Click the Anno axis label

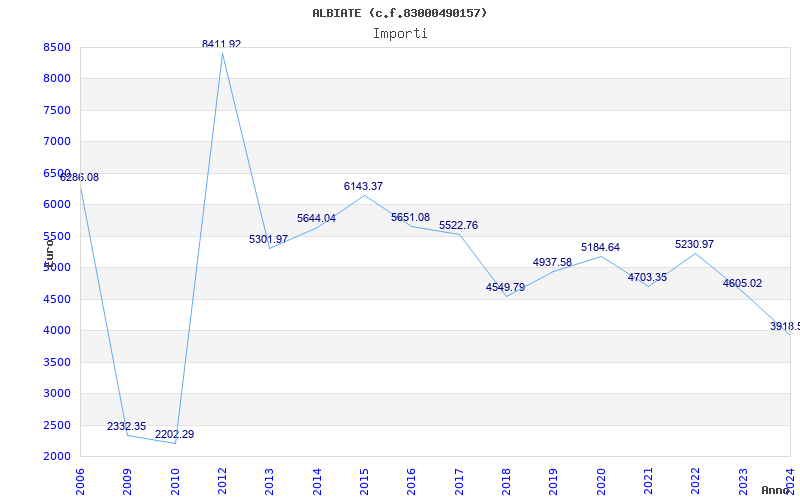(775, 490)
